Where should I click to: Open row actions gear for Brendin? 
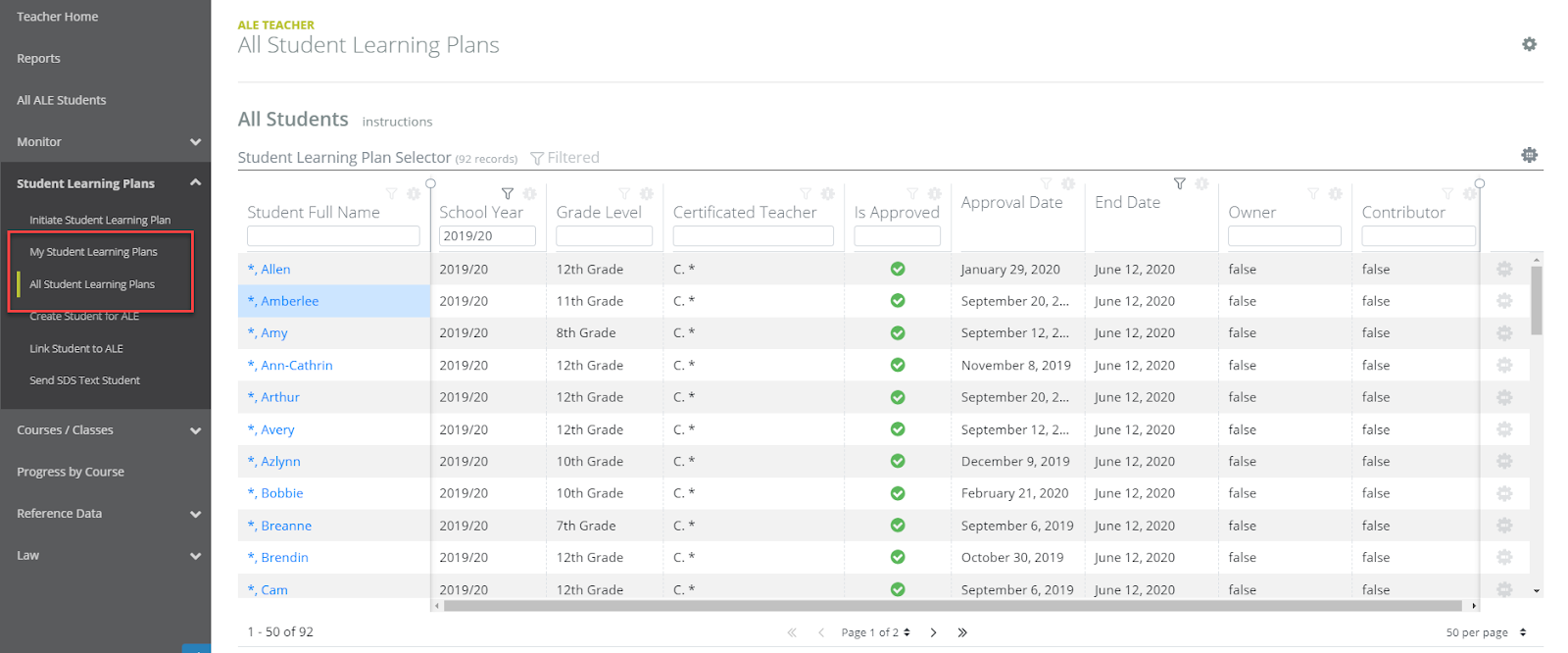click(x=1504, y=557)
